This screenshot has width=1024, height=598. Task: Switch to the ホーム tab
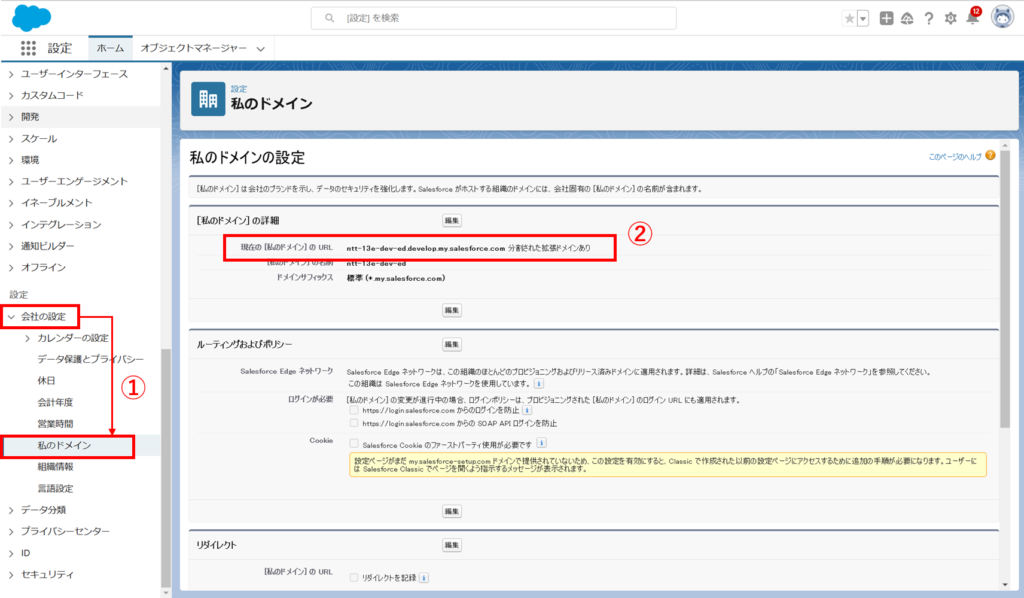click(x=110, y=48)
